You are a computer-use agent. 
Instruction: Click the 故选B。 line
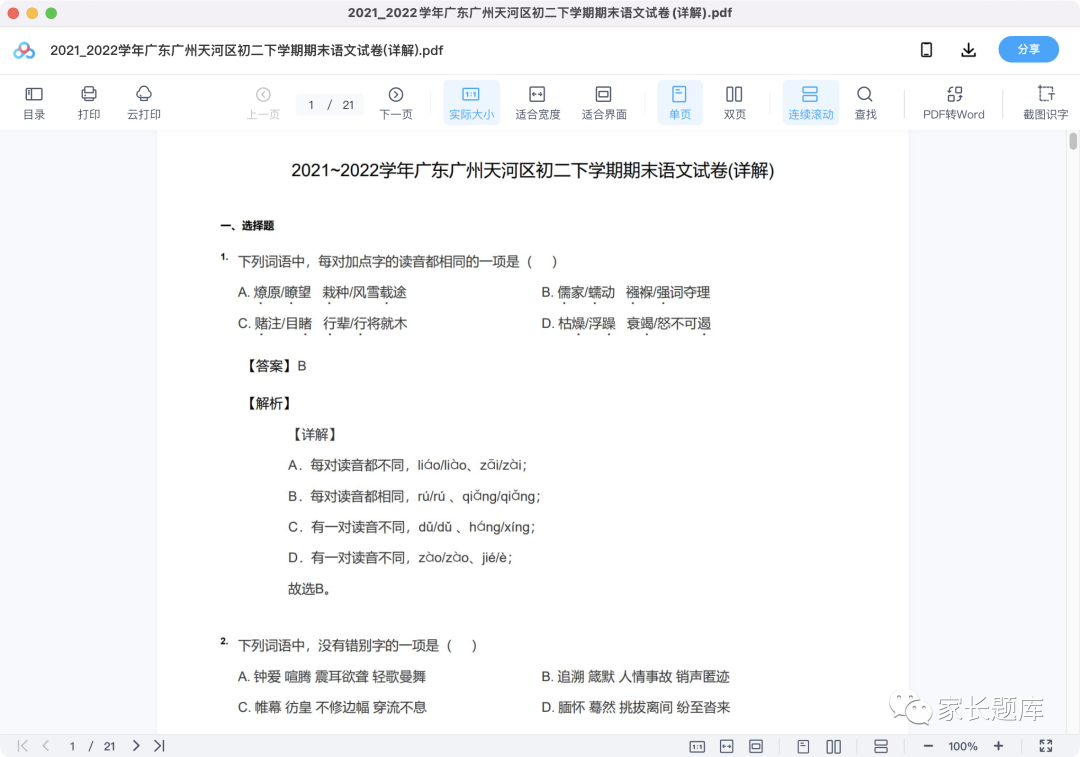click(309, 589)
